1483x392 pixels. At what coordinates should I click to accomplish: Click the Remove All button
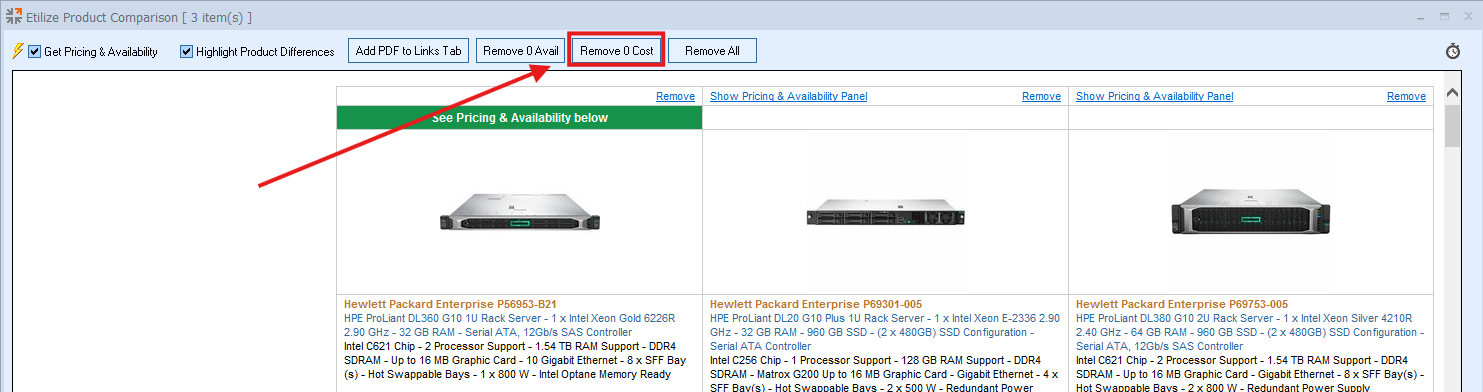point(712,51)
